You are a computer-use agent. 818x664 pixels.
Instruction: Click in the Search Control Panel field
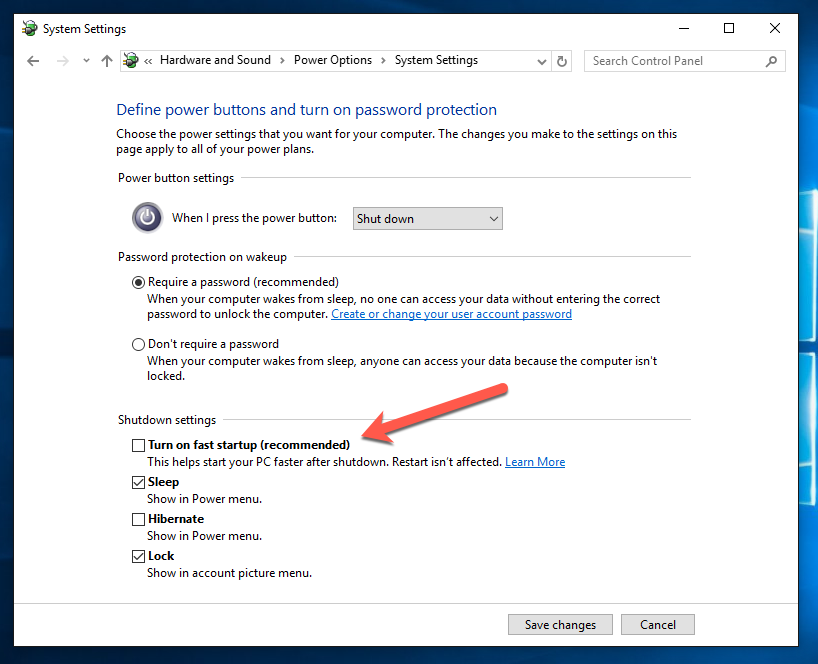(675, 61)
